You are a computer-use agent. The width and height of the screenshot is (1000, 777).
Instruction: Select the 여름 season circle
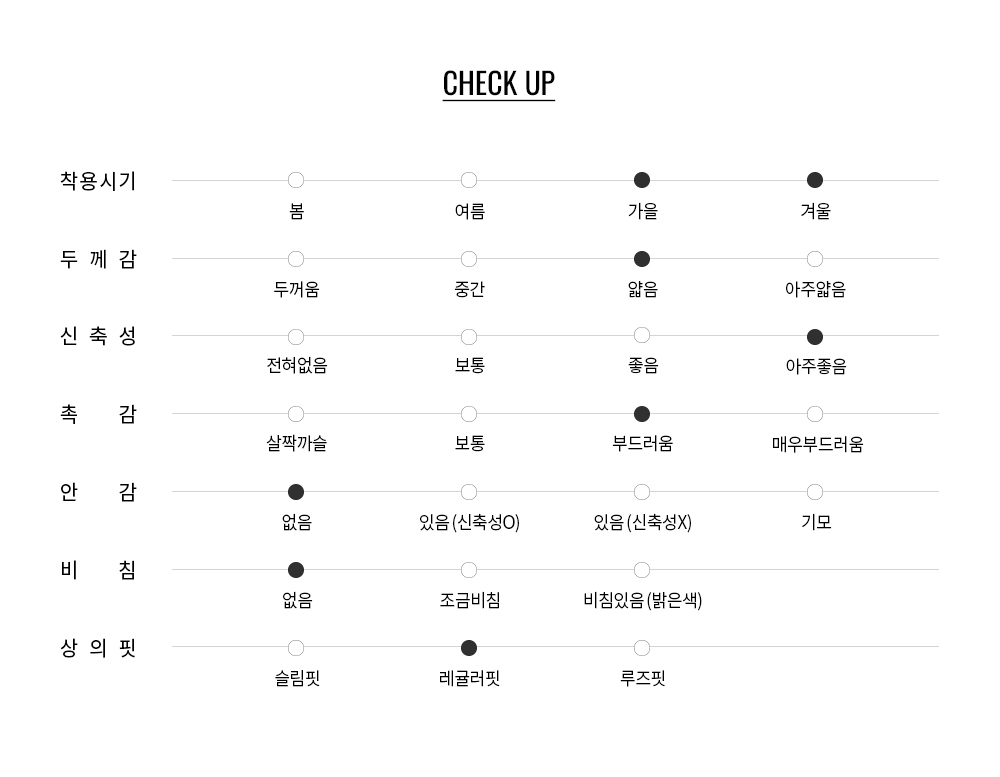[469, 180]
